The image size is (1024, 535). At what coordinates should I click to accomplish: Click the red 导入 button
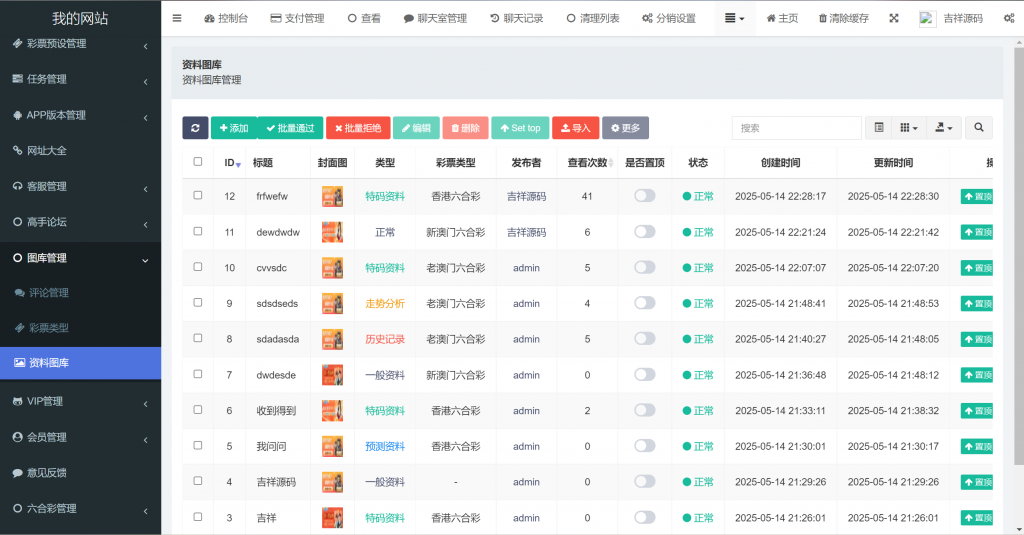coord(575,128)
